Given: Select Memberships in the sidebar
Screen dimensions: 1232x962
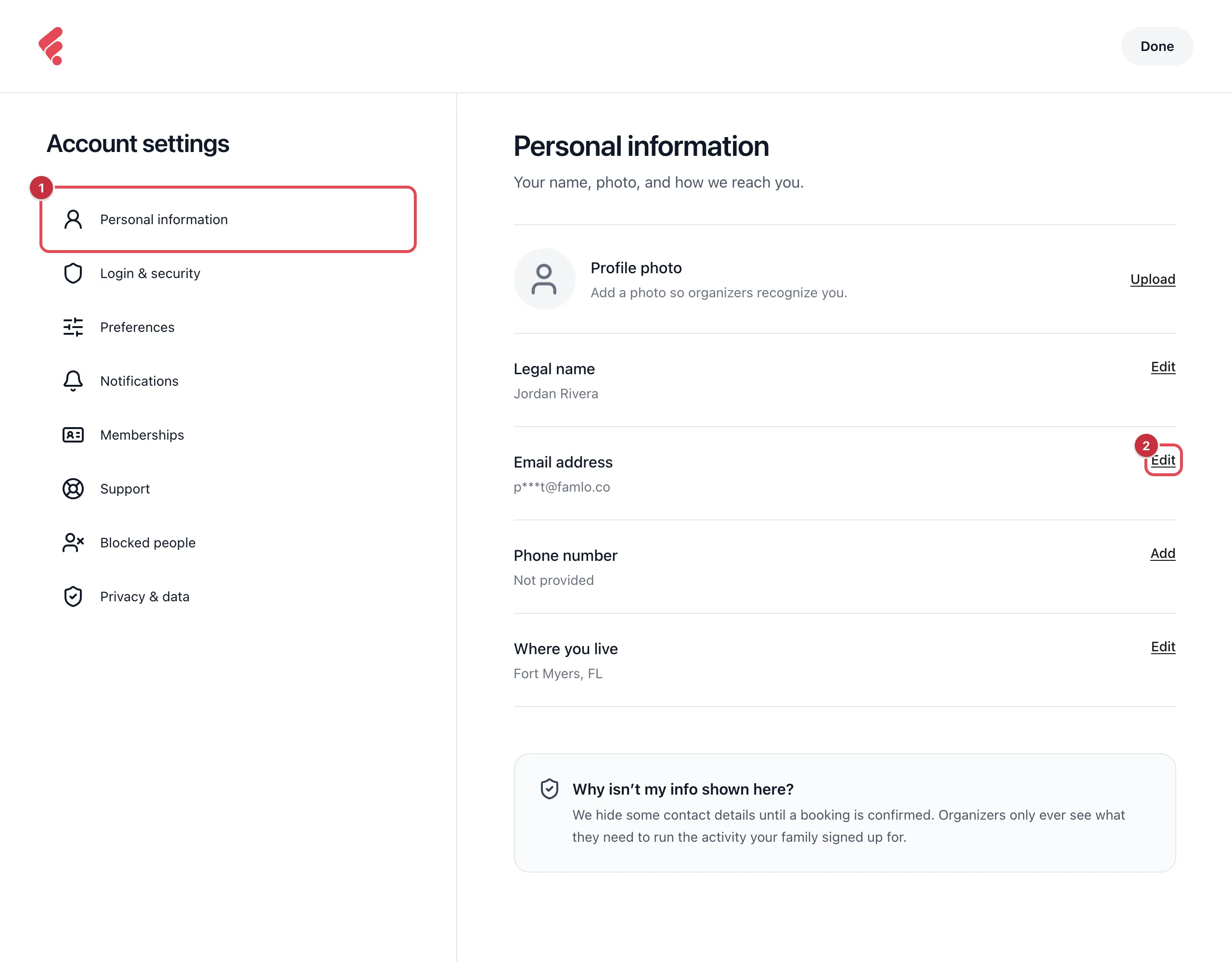Looking at the screenshot, I should pyautogui.click(x=228, y=435).
